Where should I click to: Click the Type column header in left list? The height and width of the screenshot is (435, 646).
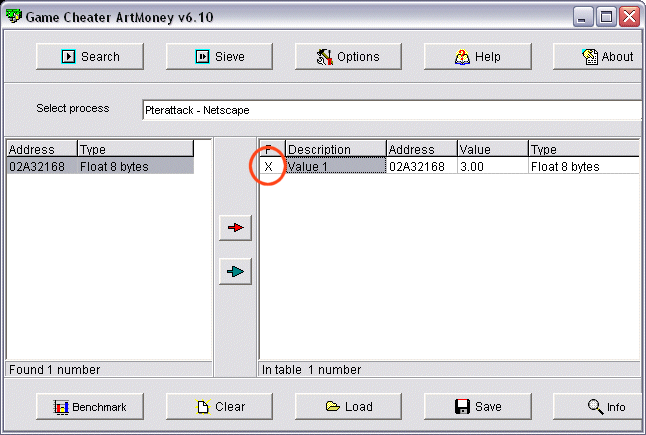pyautogui.click(x=134, y=150)
